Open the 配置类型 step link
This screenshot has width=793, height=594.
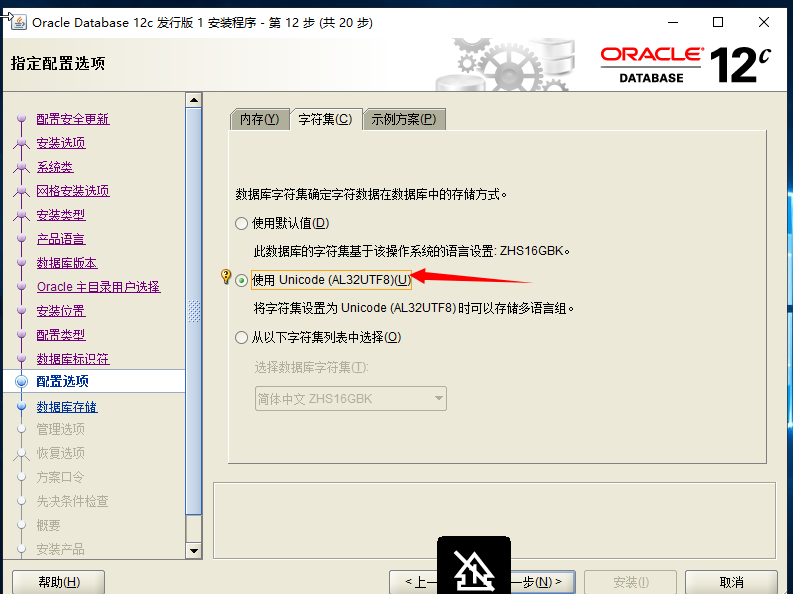61,335
